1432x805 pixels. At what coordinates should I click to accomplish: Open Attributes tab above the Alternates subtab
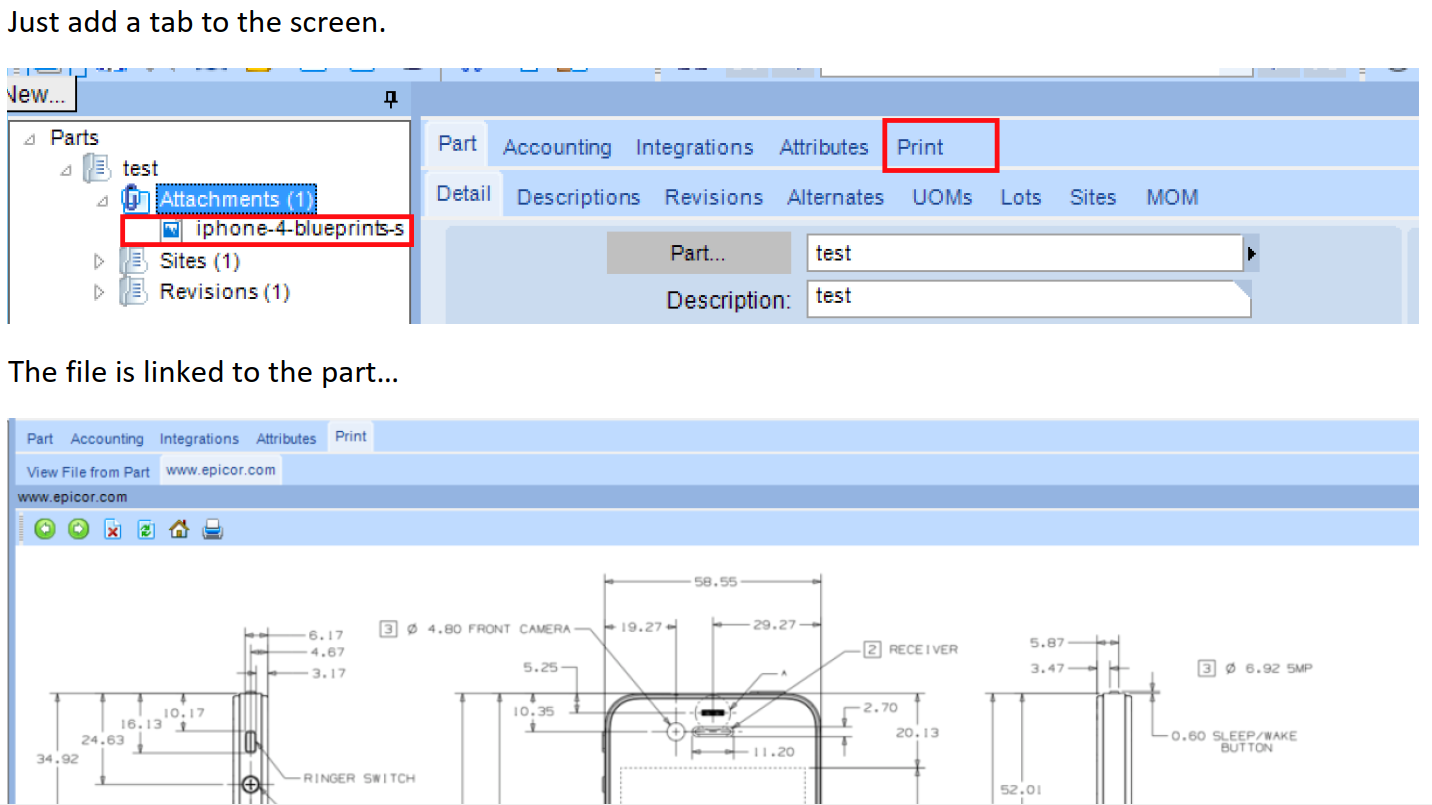point(824,147)
